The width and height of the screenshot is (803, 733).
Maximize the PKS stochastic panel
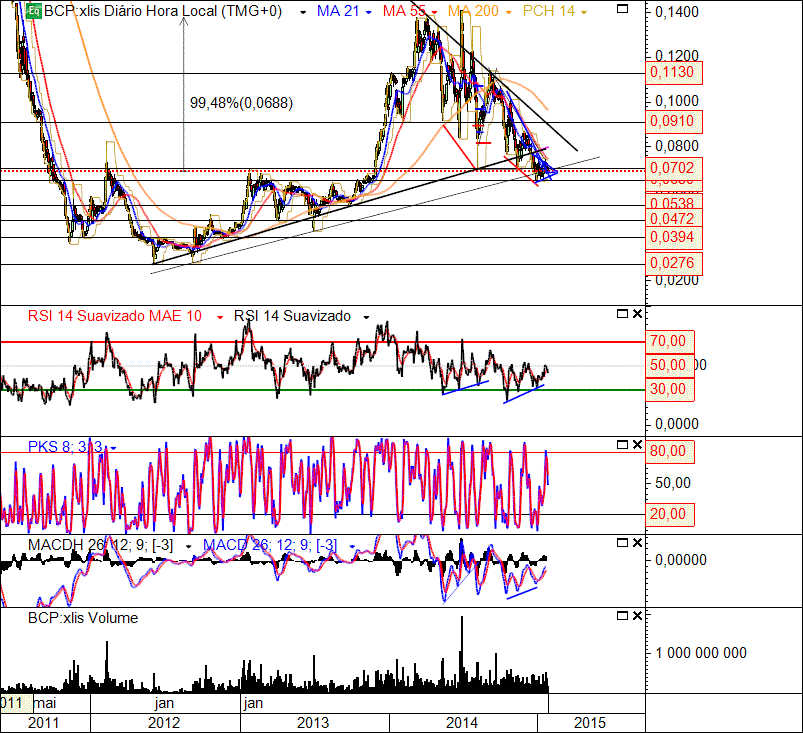[x=623, y=444]
